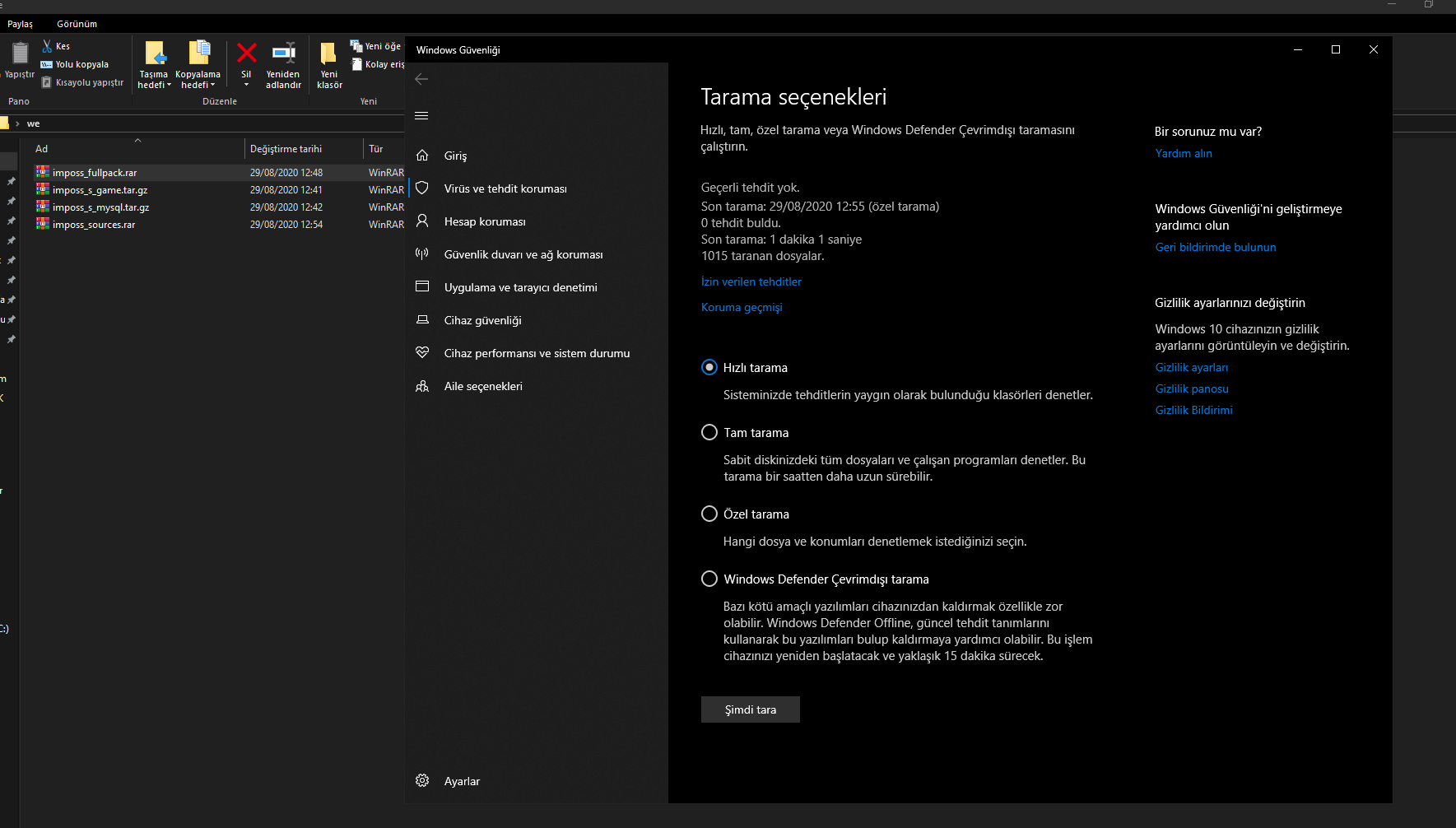
Task: Open the hamburger navigation menu icon
Action: tap(421, 115)
